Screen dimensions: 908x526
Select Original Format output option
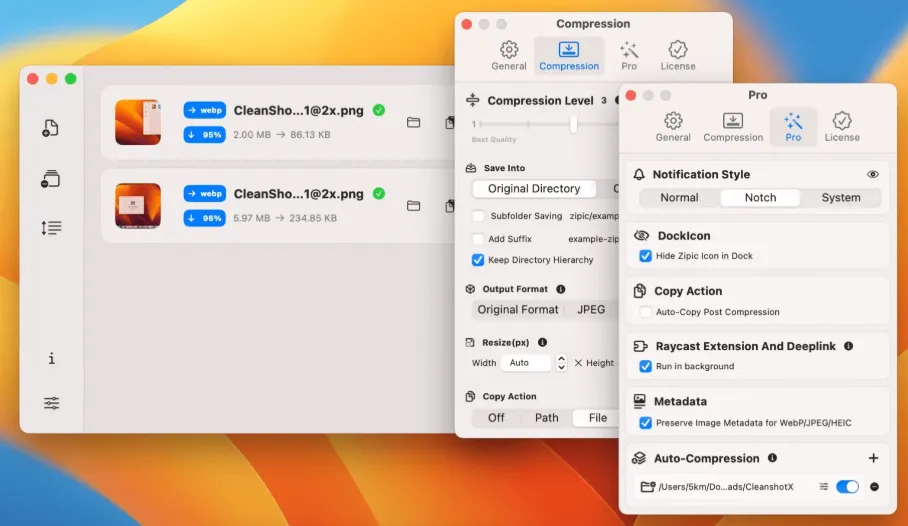tap(518, 309)
